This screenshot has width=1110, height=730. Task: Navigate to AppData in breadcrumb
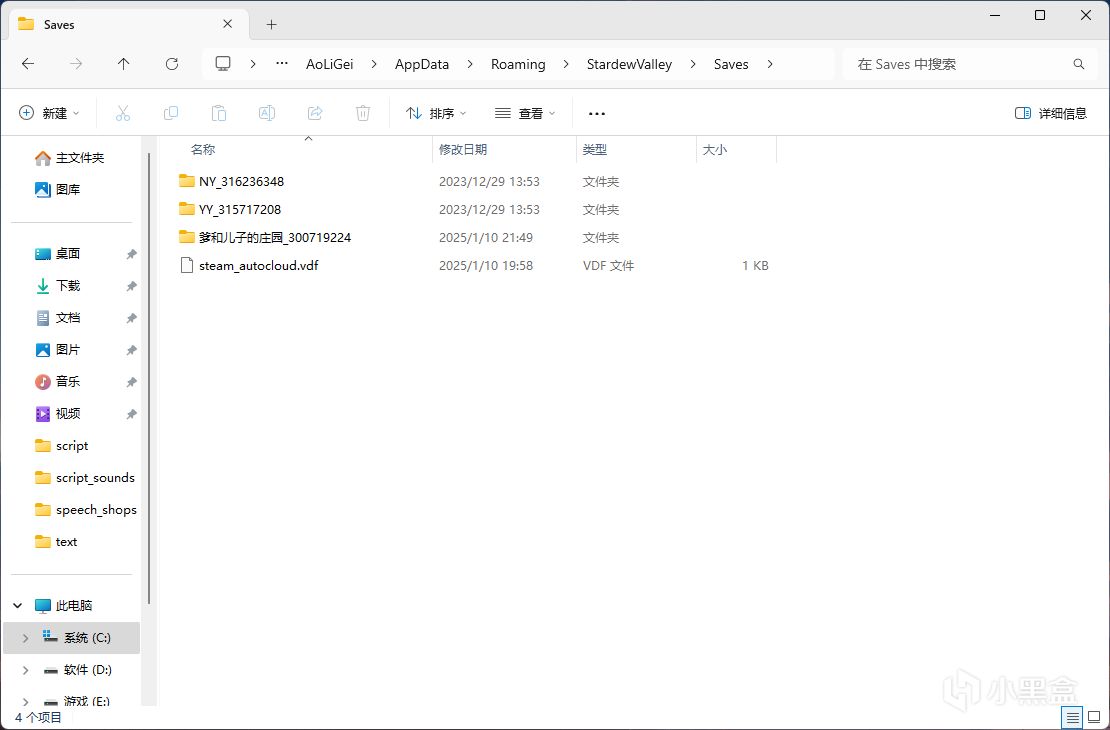[x=422, y=64]
